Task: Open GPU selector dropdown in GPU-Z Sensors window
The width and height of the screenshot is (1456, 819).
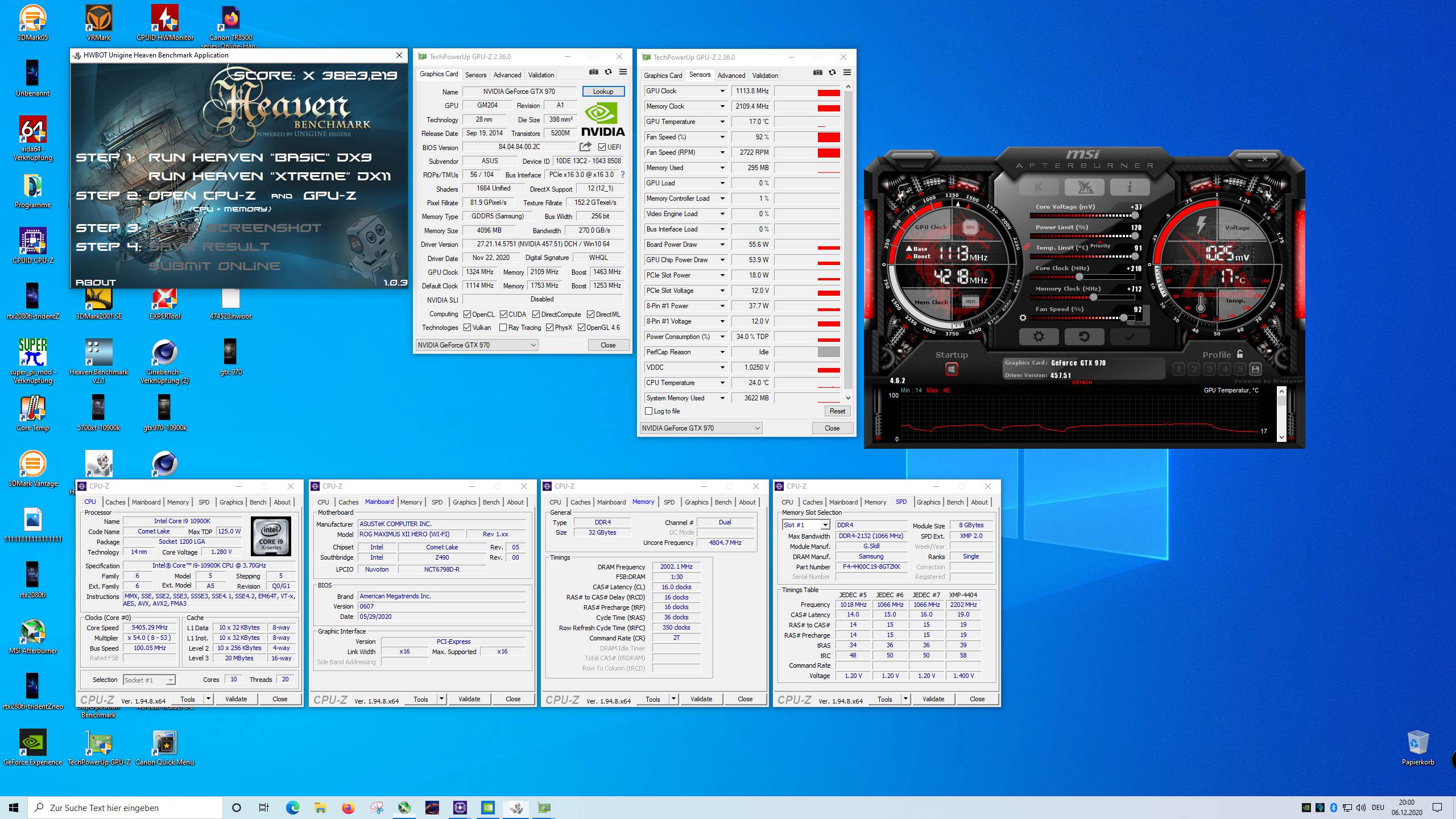Action: (701, 428)
